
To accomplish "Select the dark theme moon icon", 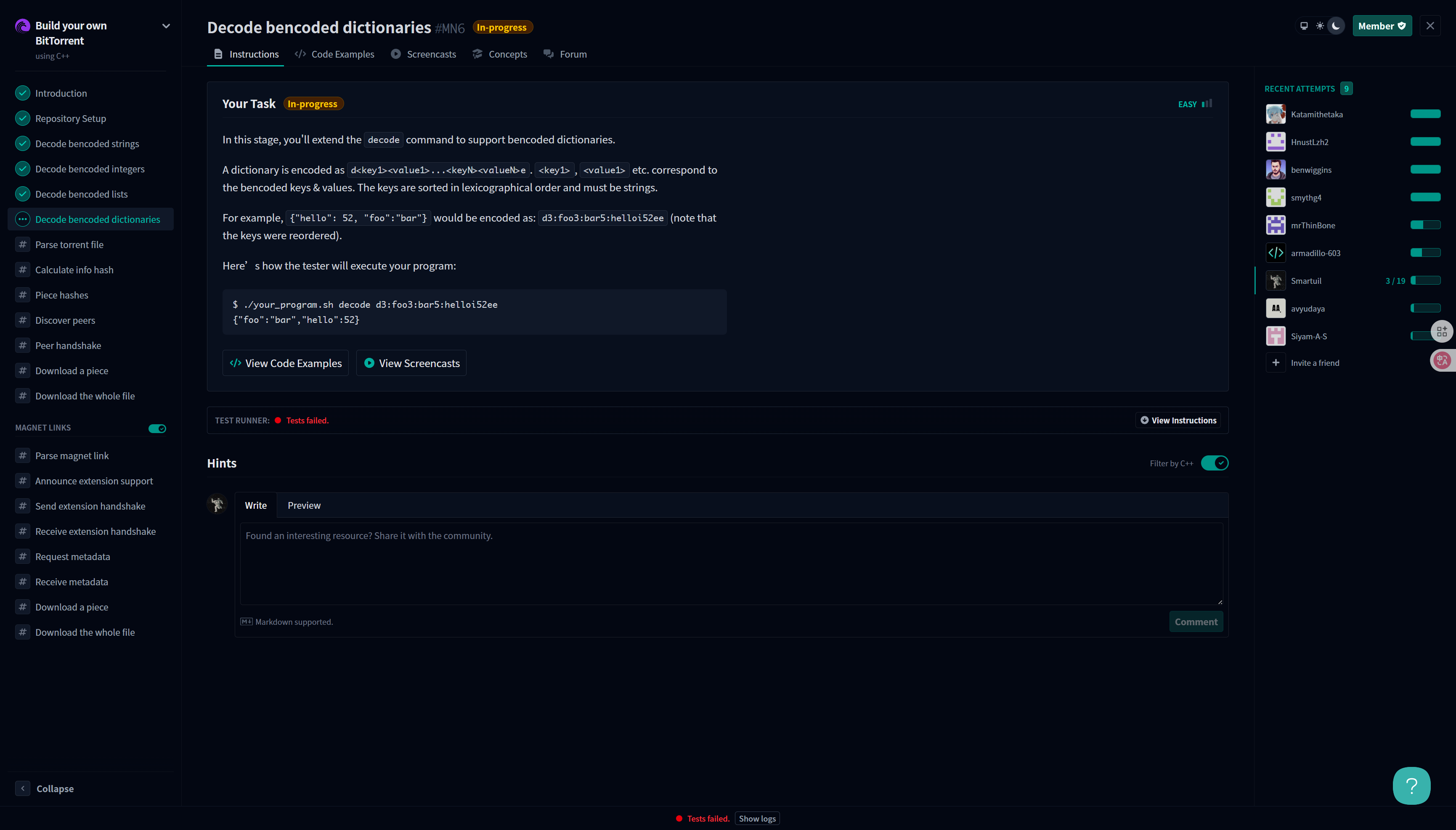I will (x=1336, y=26).
